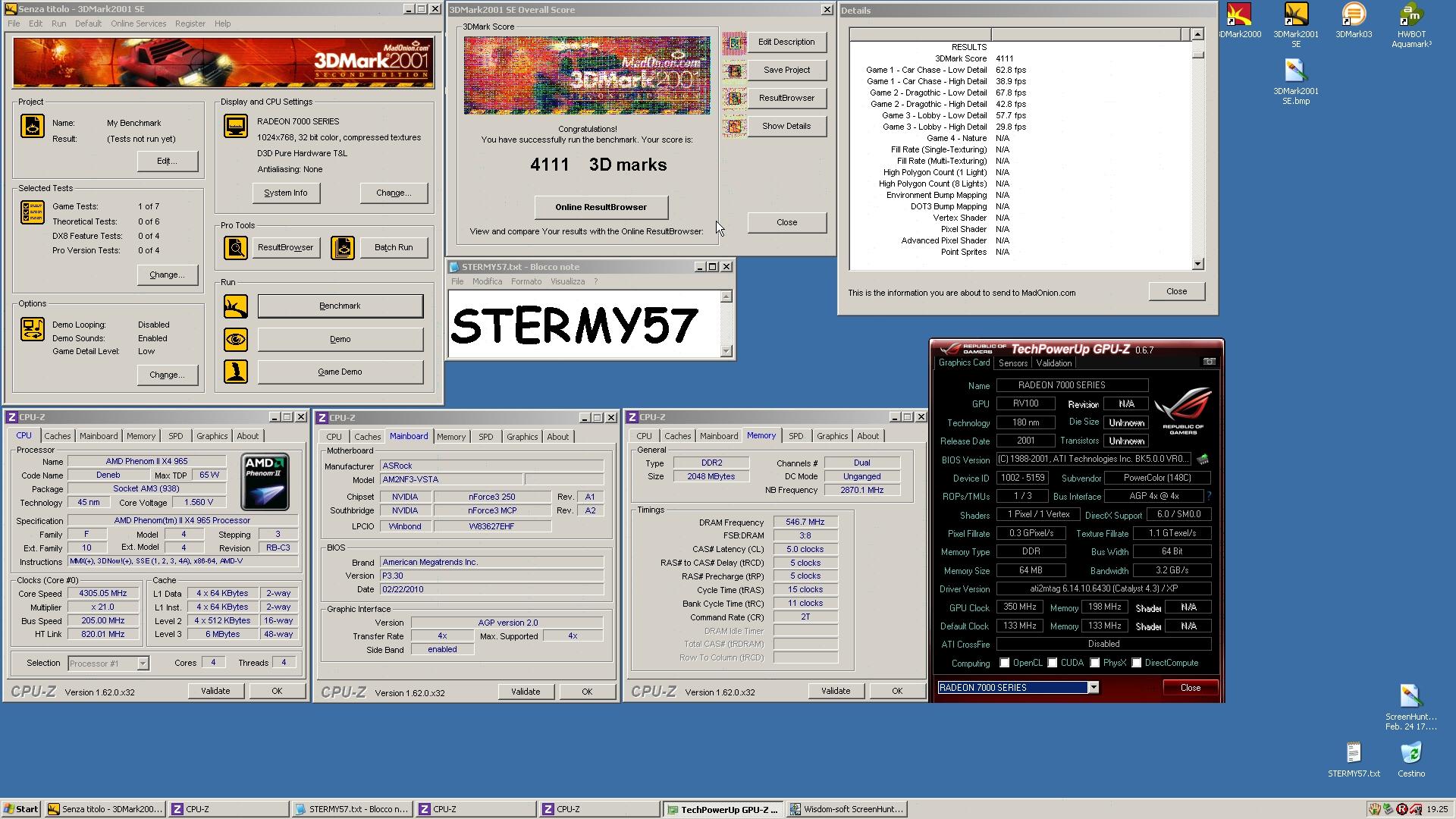1456x819 pixels.
Task: Click scroll up arrow in Details window
Action: [1197, 34]
